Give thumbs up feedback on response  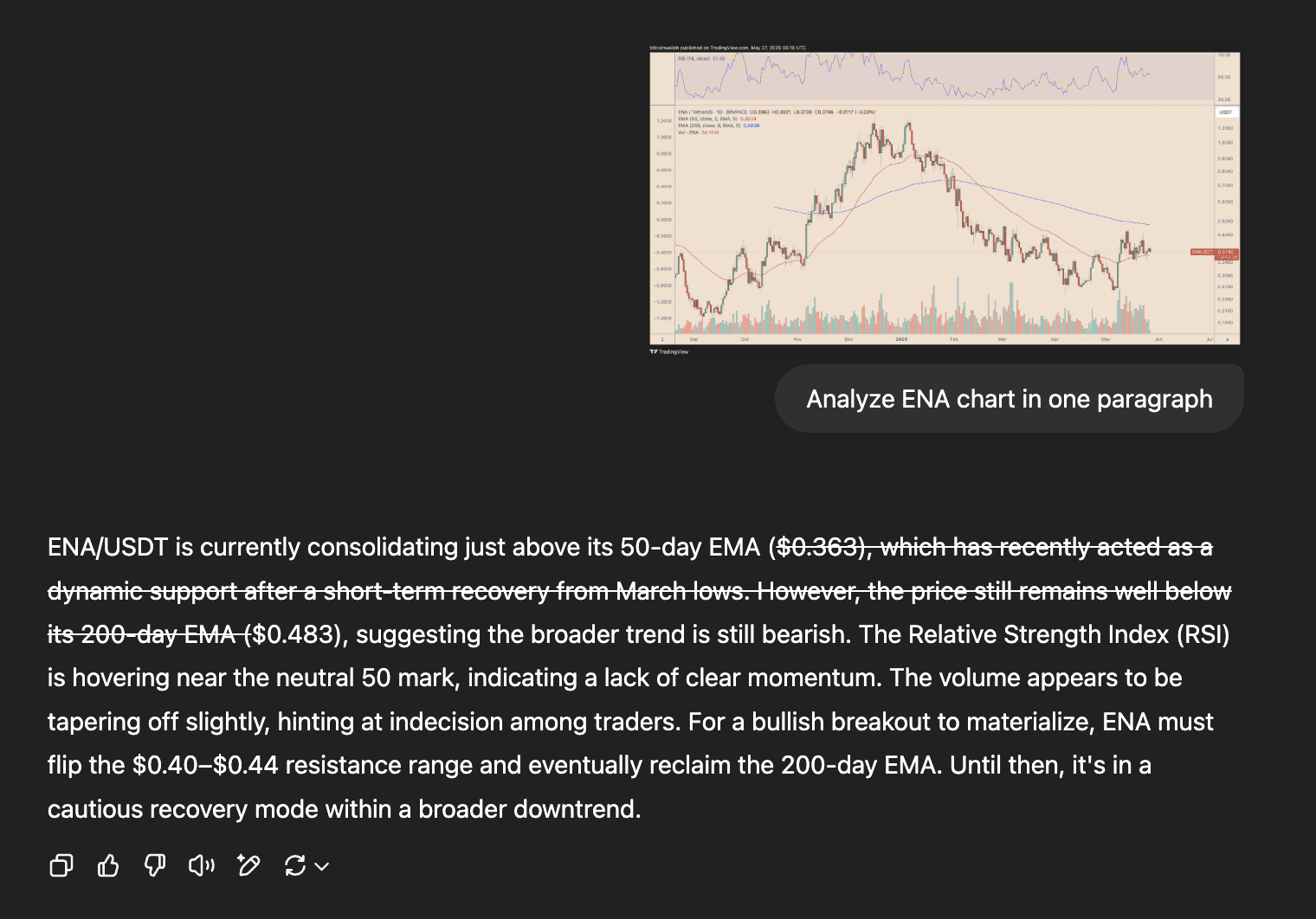coord(107,865)
